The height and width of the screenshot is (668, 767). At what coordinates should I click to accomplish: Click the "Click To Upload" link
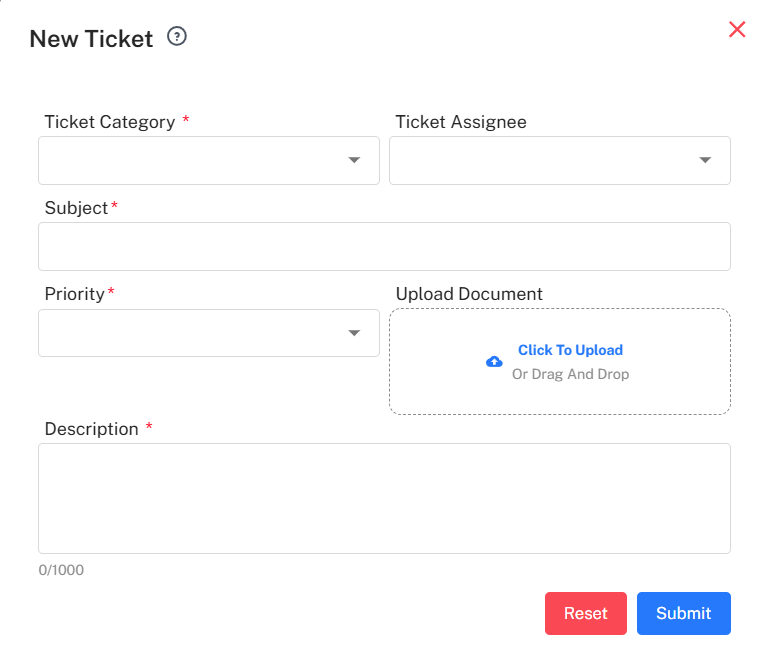(x=570, y=350)
